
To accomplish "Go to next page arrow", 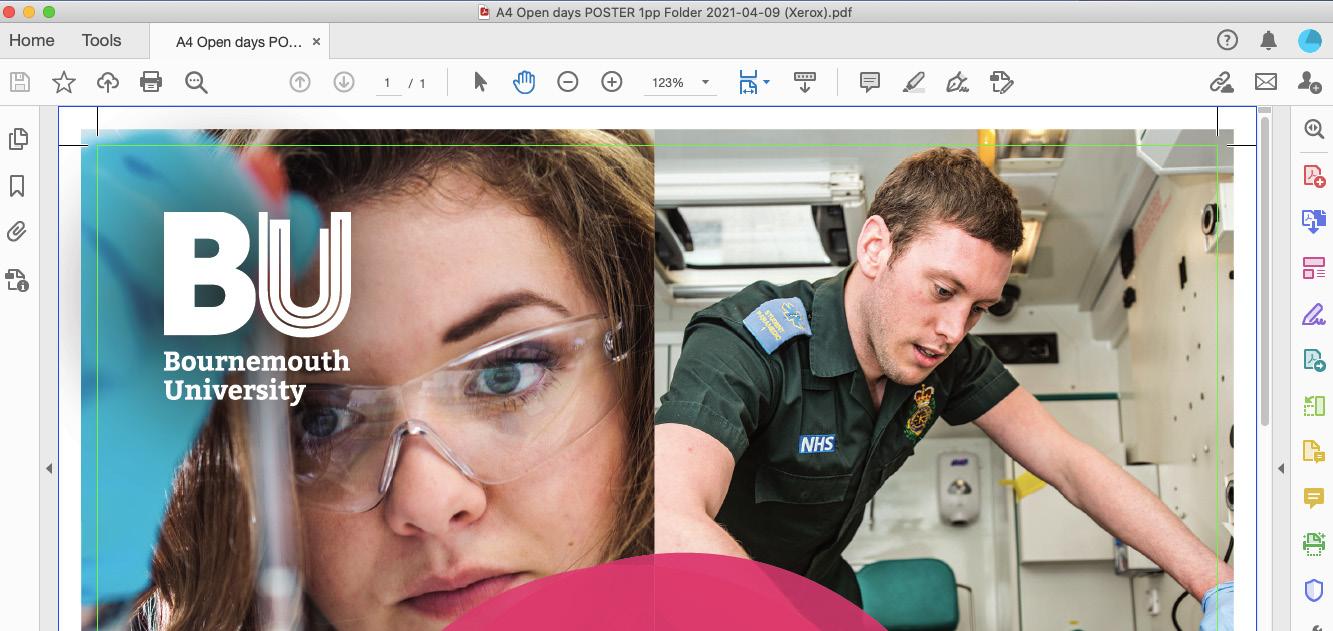I will pos(344,82).
